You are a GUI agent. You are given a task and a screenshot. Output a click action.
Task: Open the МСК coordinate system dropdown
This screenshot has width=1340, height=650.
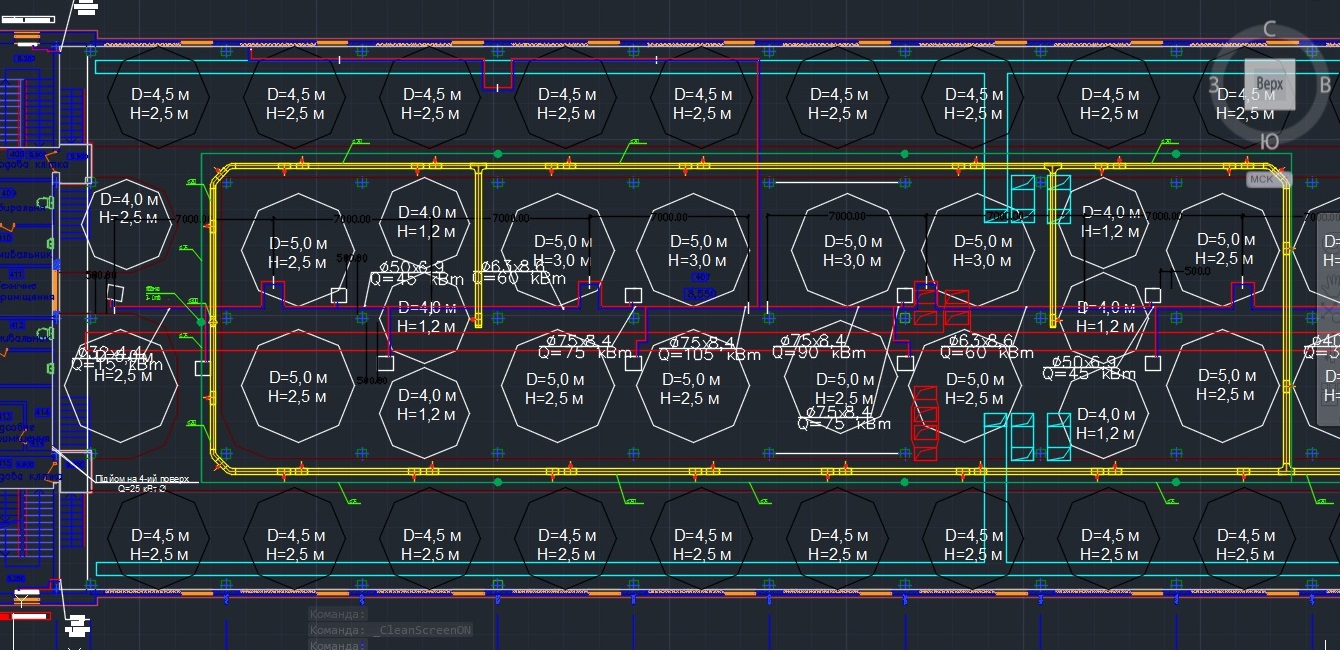click(x=1268, y=179)
